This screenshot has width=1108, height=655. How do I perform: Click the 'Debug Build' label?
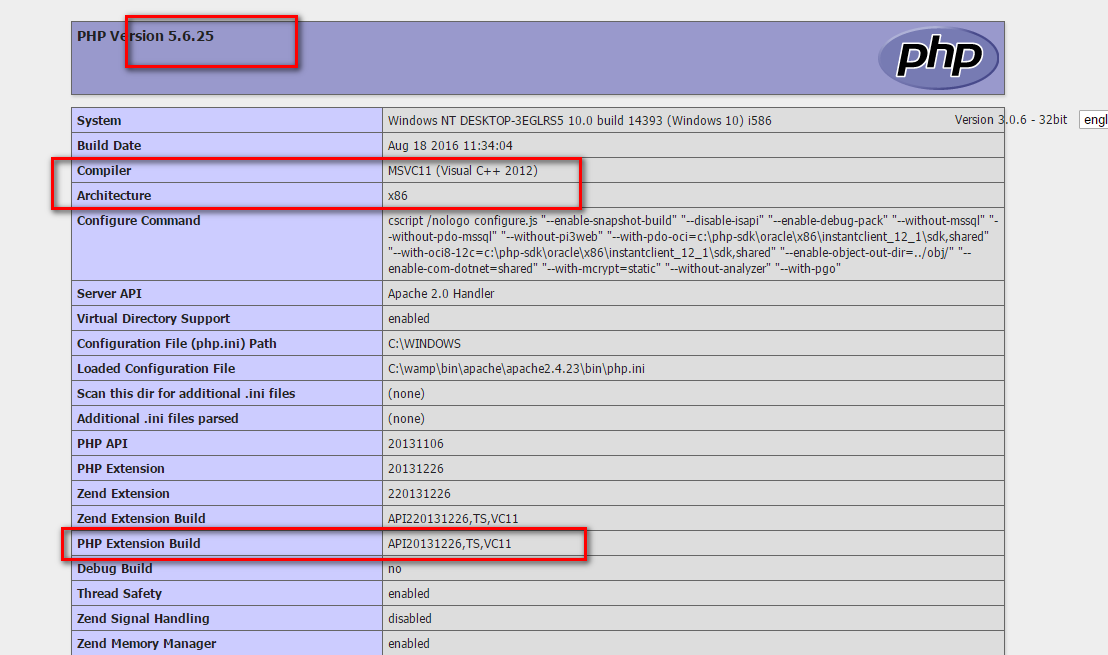pos(114,569)
